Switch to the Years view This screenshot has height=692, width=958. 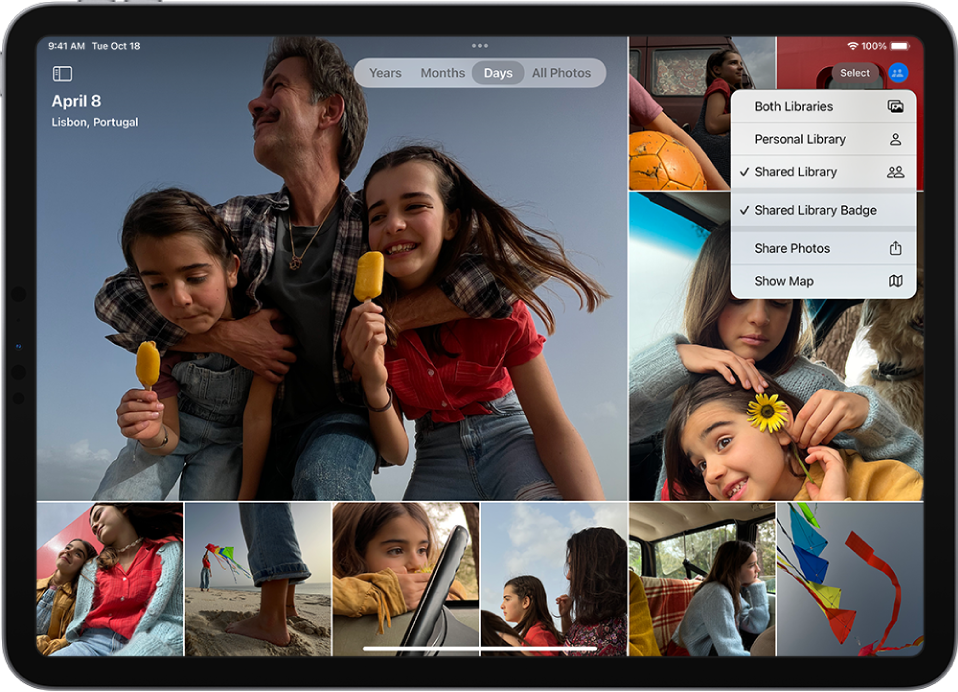tap(385, 73)
